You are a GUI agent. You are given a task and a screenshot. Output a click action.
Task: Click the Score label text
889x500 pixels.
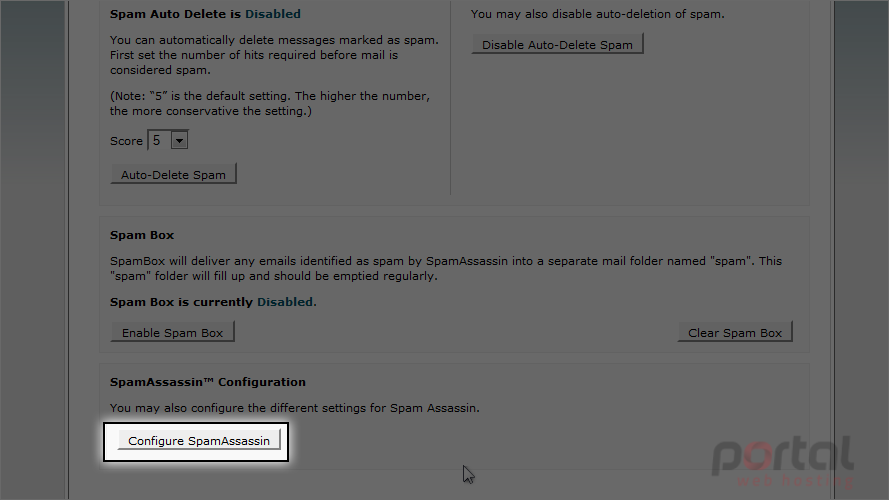[126, 141]
